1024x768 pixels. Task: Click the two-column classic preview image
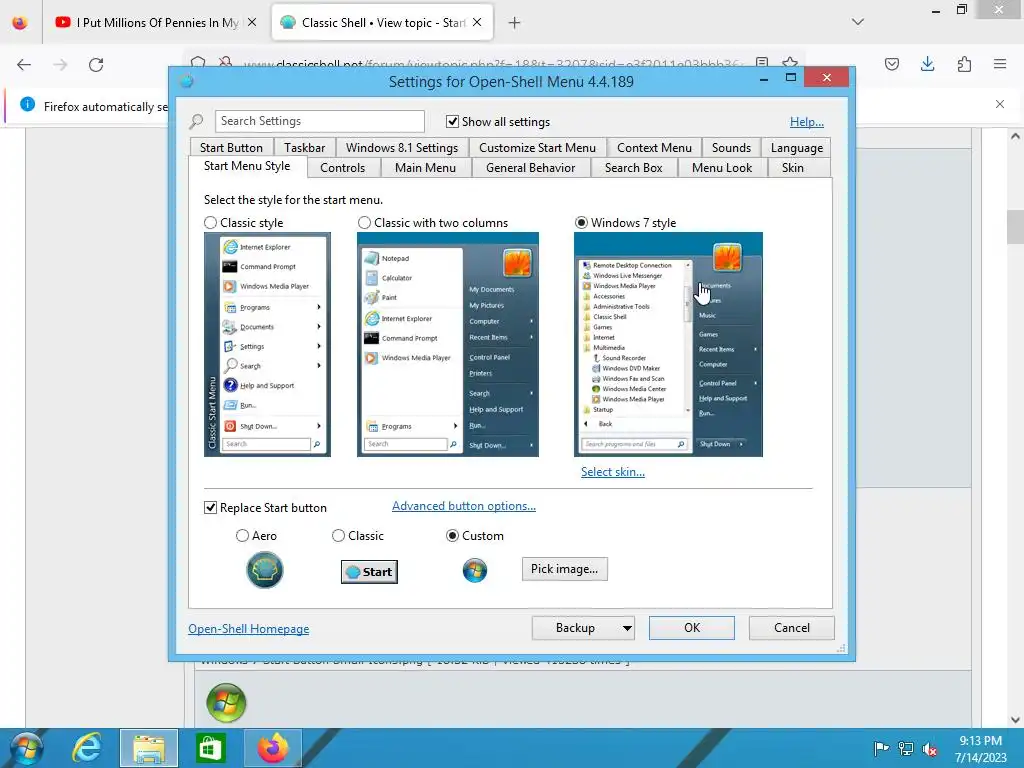click(448, 344)
